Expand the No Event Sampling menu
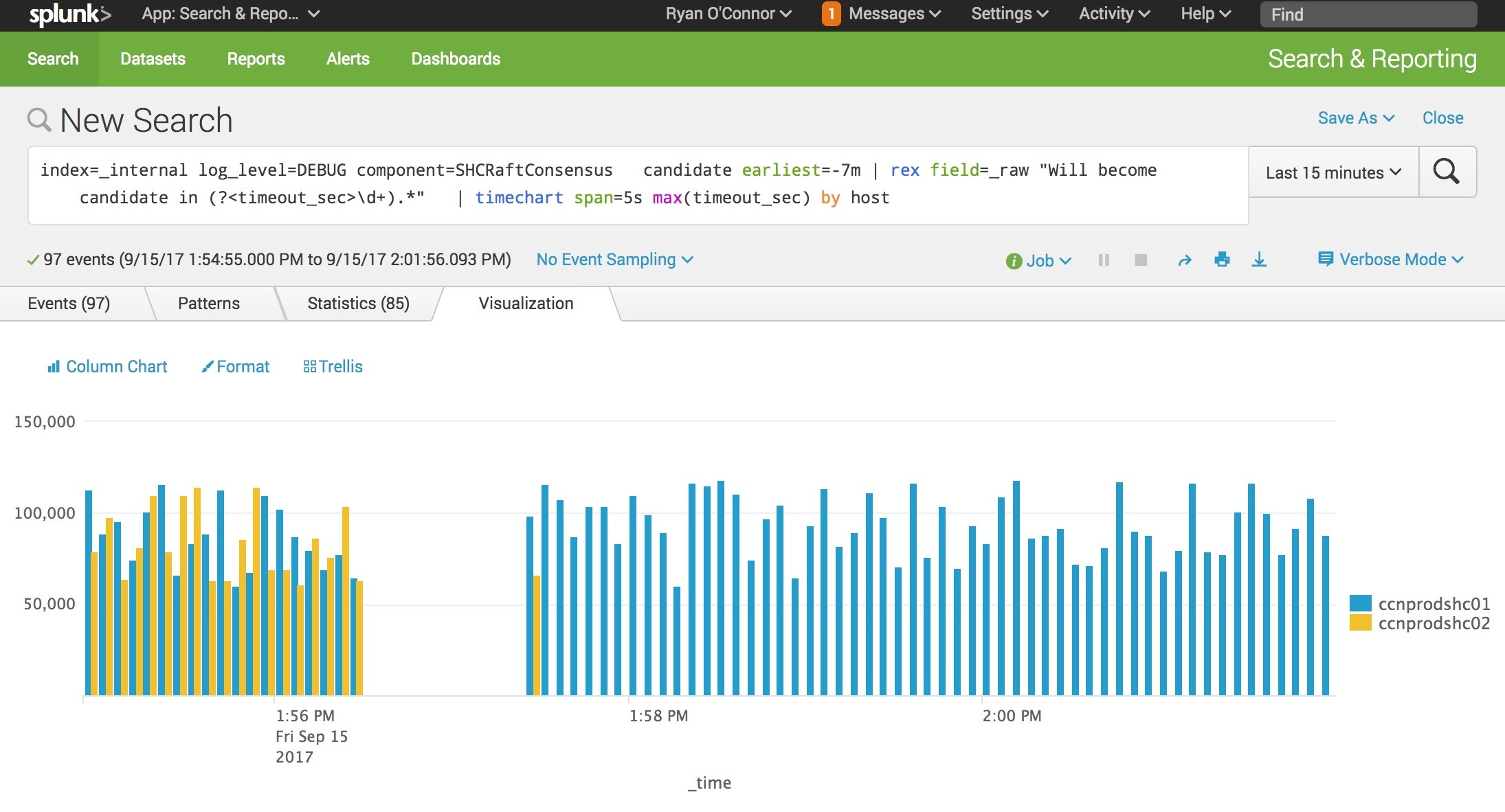 tap(614, 260)
